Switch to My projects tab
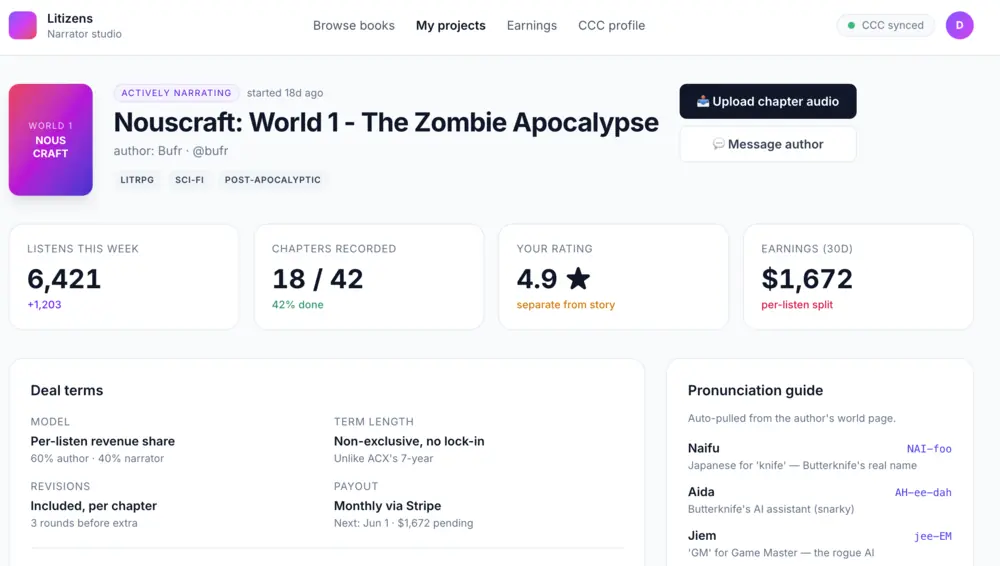 point(450,26)
